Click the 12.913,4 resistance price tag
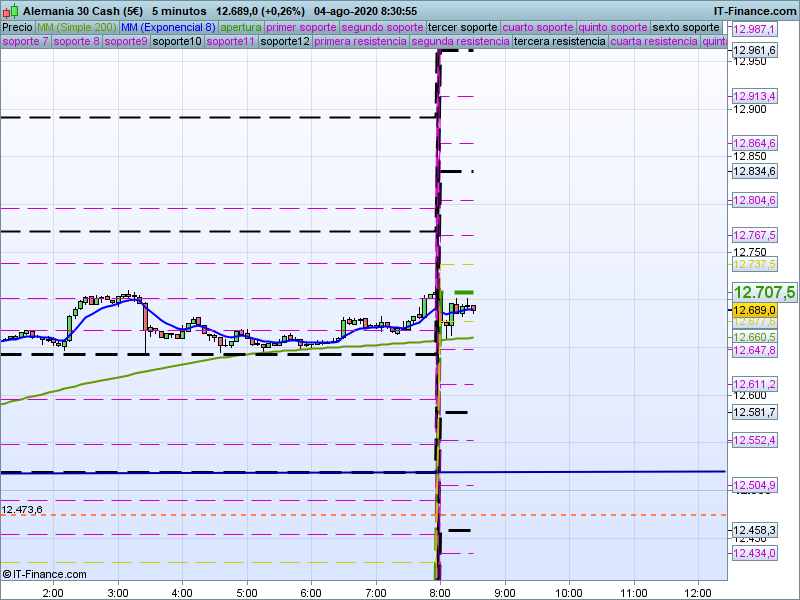 755,96
